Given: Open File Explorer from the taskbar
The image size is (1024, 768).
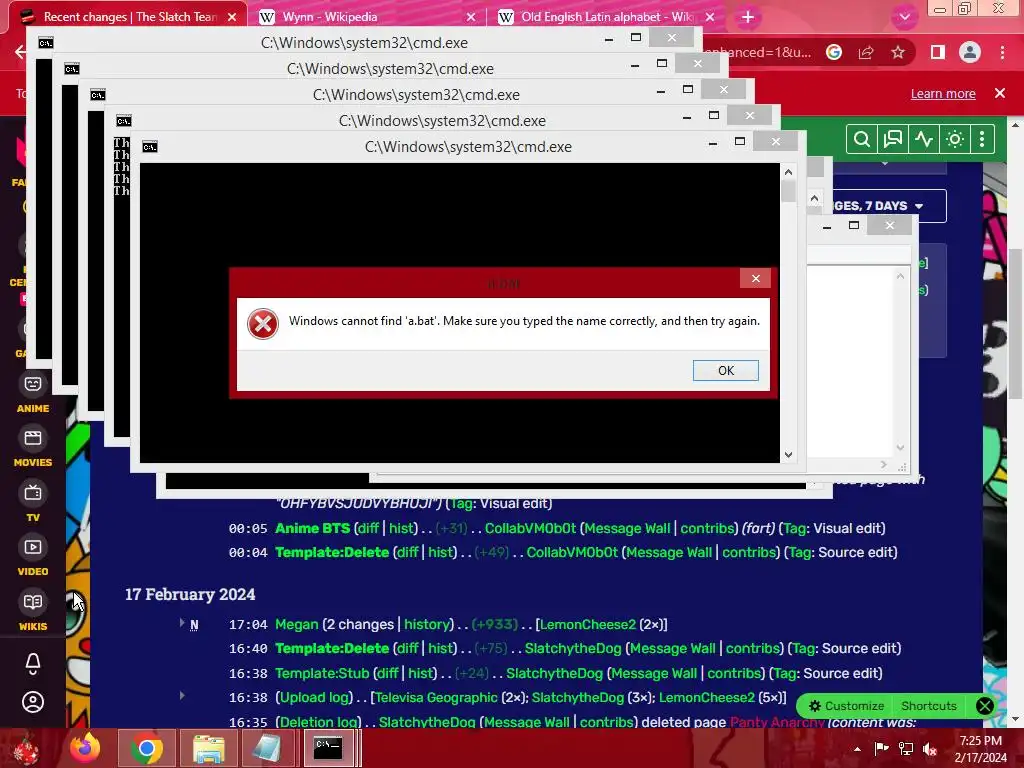Looking at the screenshot, I should click(208, 748).
